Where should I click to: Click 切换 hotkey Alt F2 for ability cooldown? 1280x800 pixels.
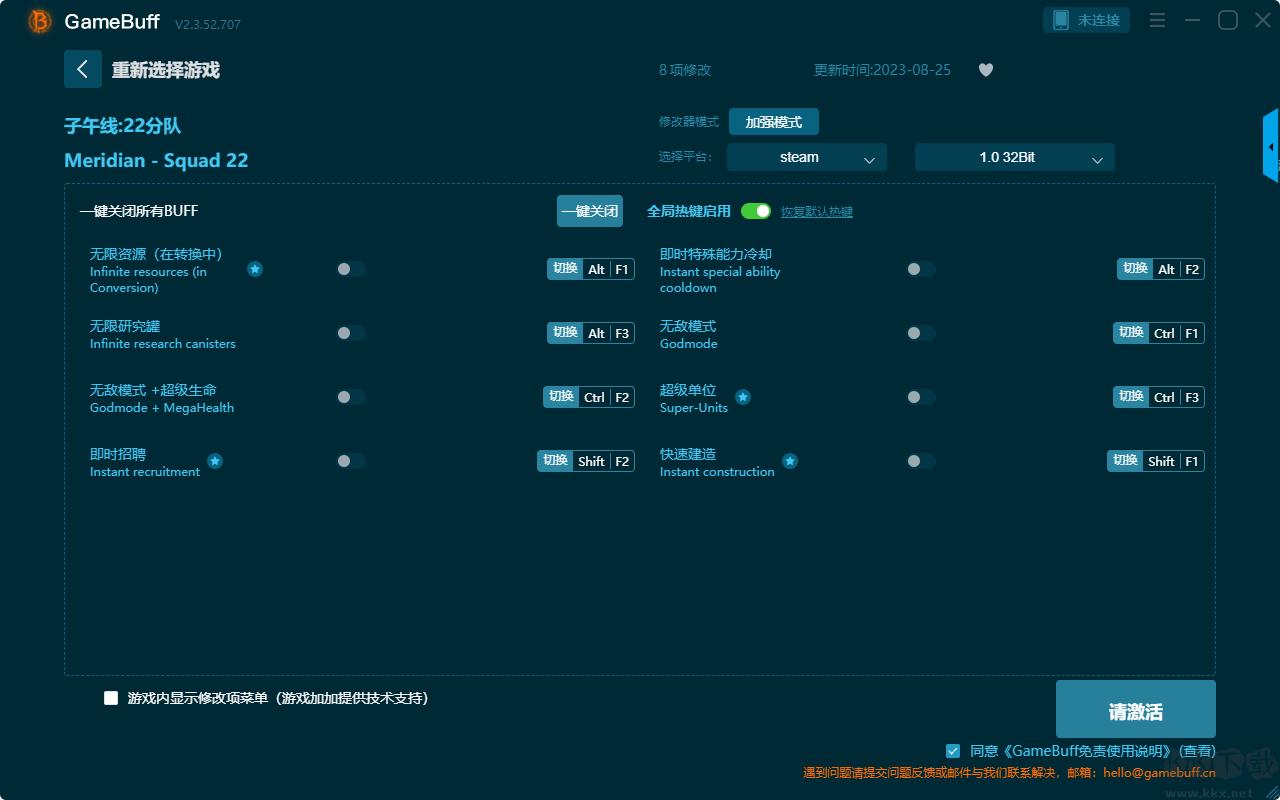(1161, 269)
